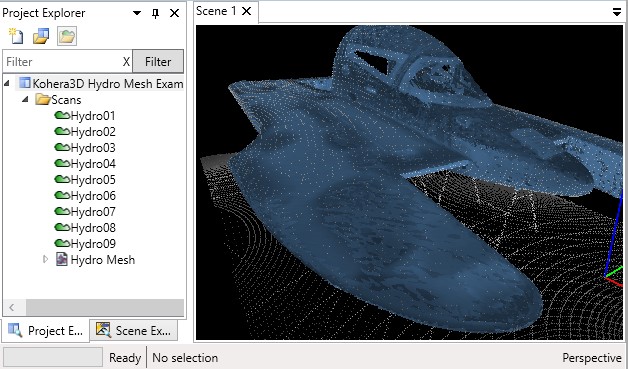Click the horizontal scrollbar left arrow
Viewport: 628px width, 369px height.
click(x=12, y=308)
